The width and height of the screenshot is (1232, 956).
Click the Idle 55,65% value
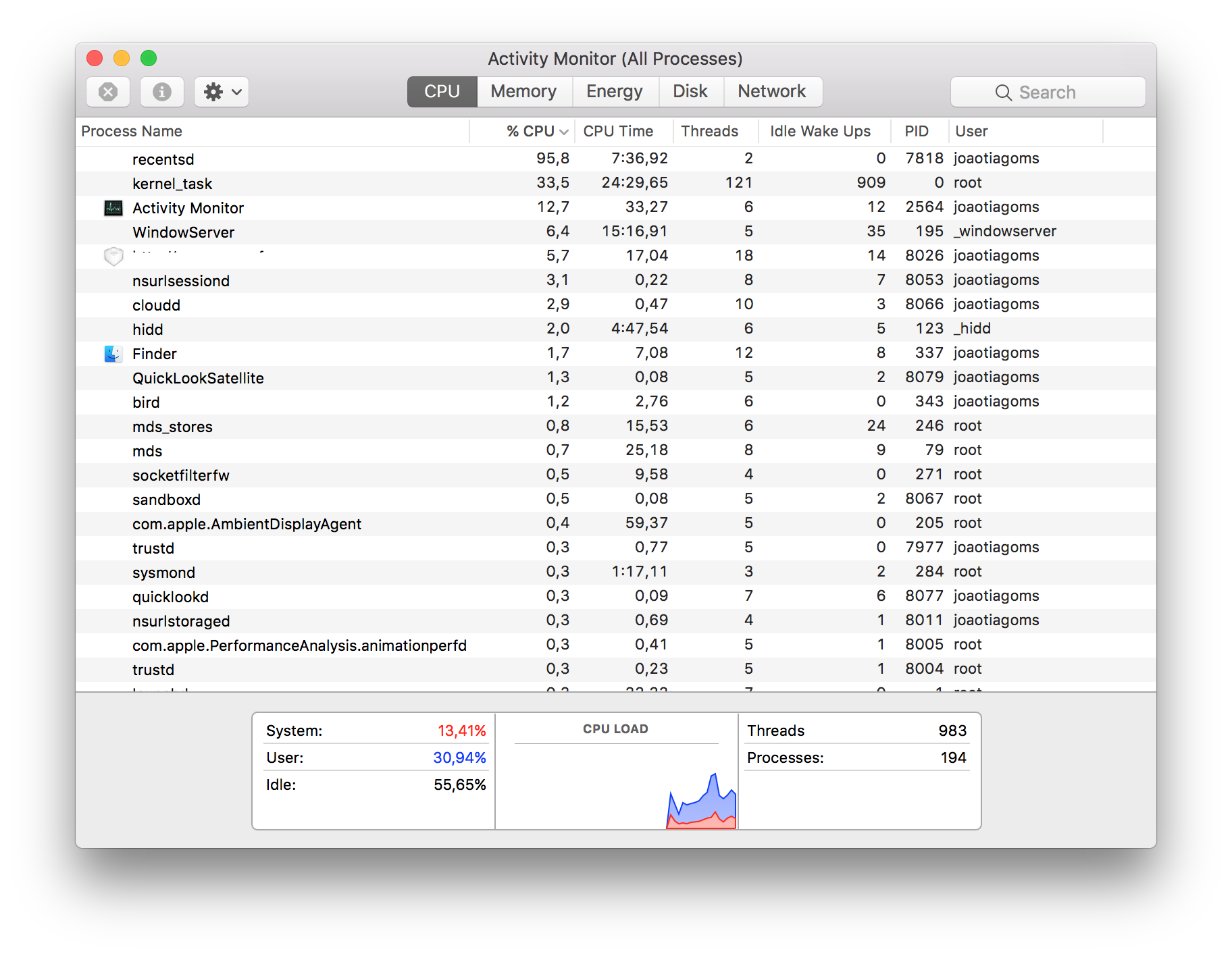[460, 785]
